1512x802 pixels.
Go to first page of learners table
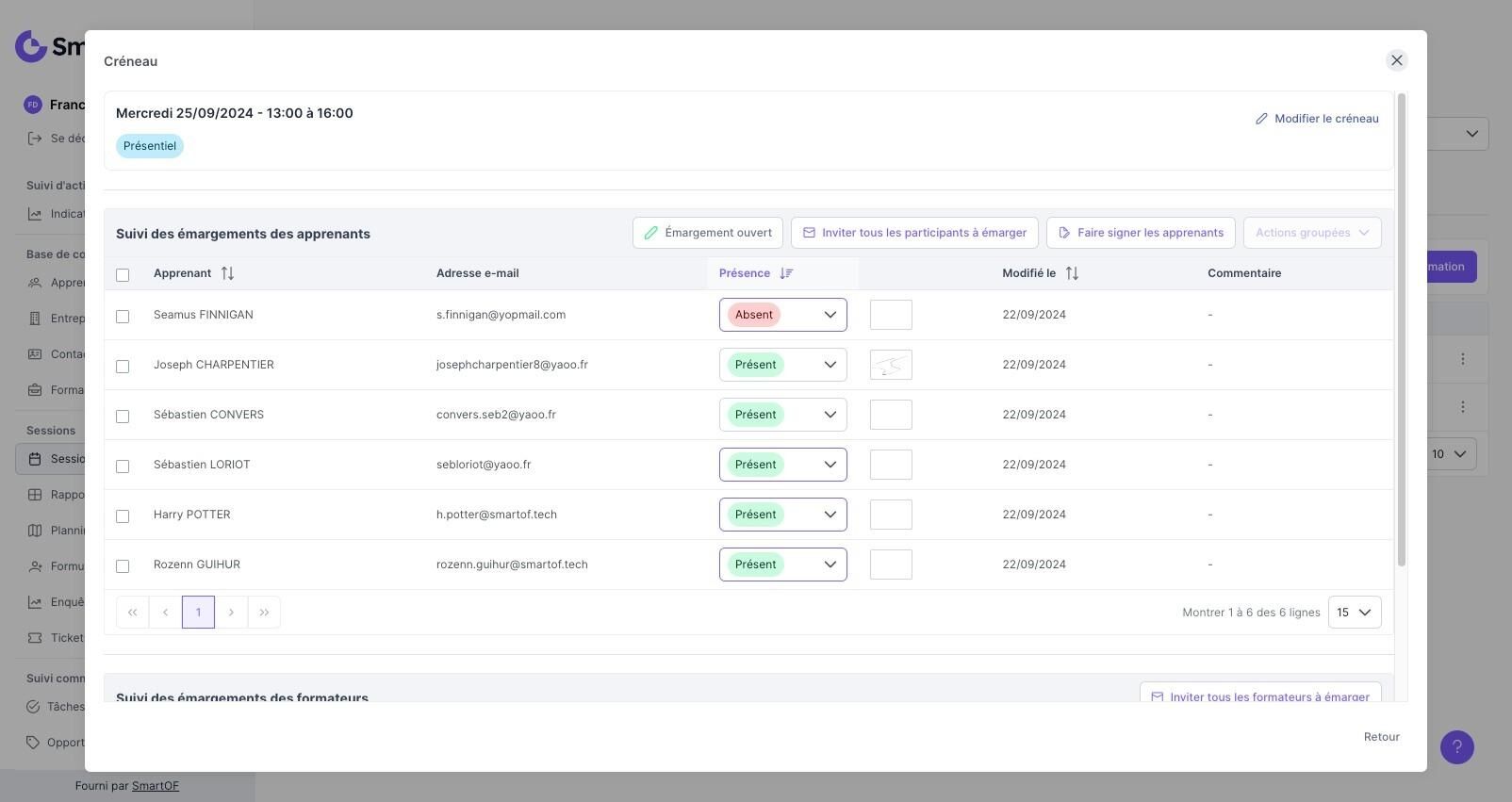133,613
